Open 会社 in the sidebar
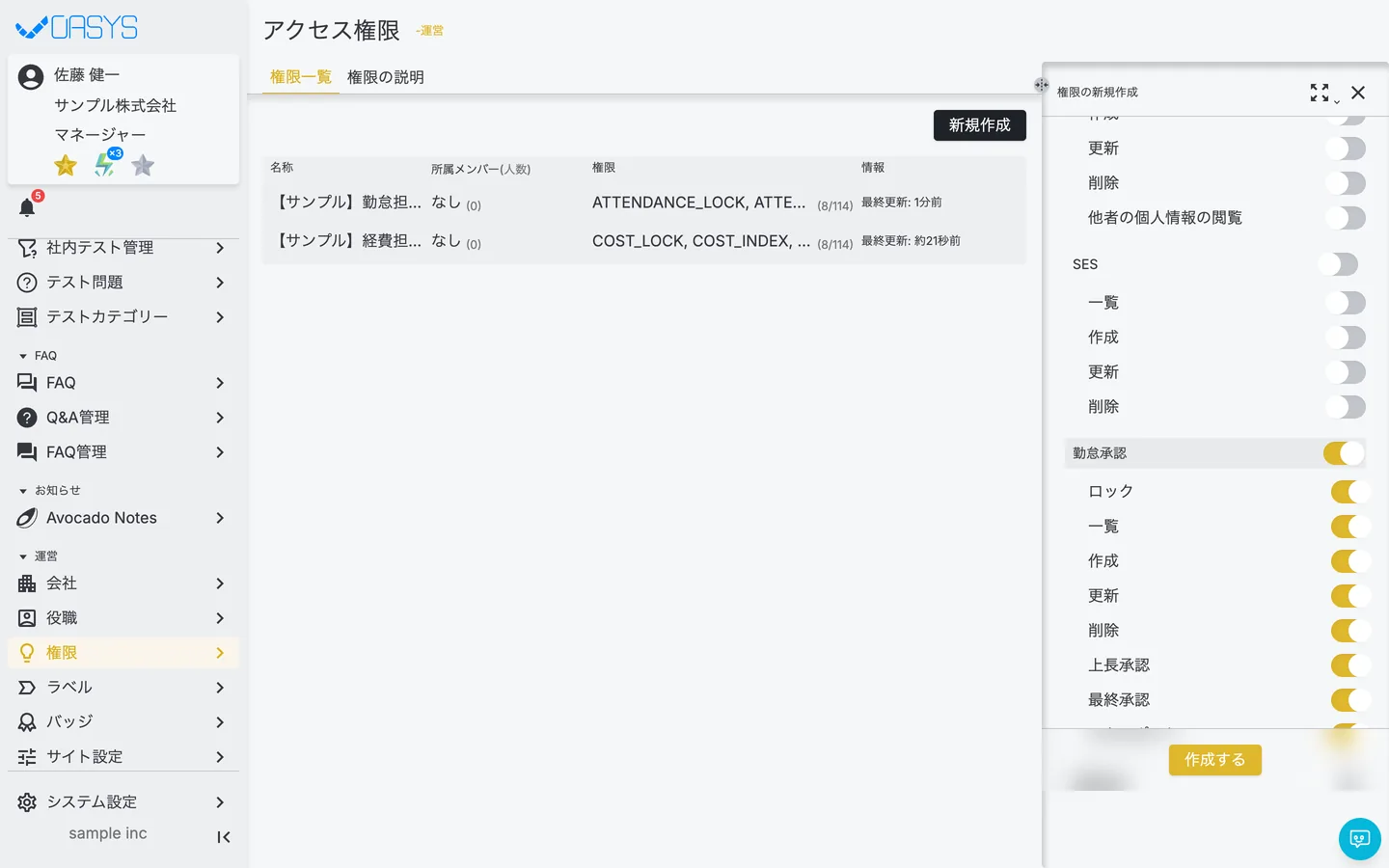 coord(123,583)
